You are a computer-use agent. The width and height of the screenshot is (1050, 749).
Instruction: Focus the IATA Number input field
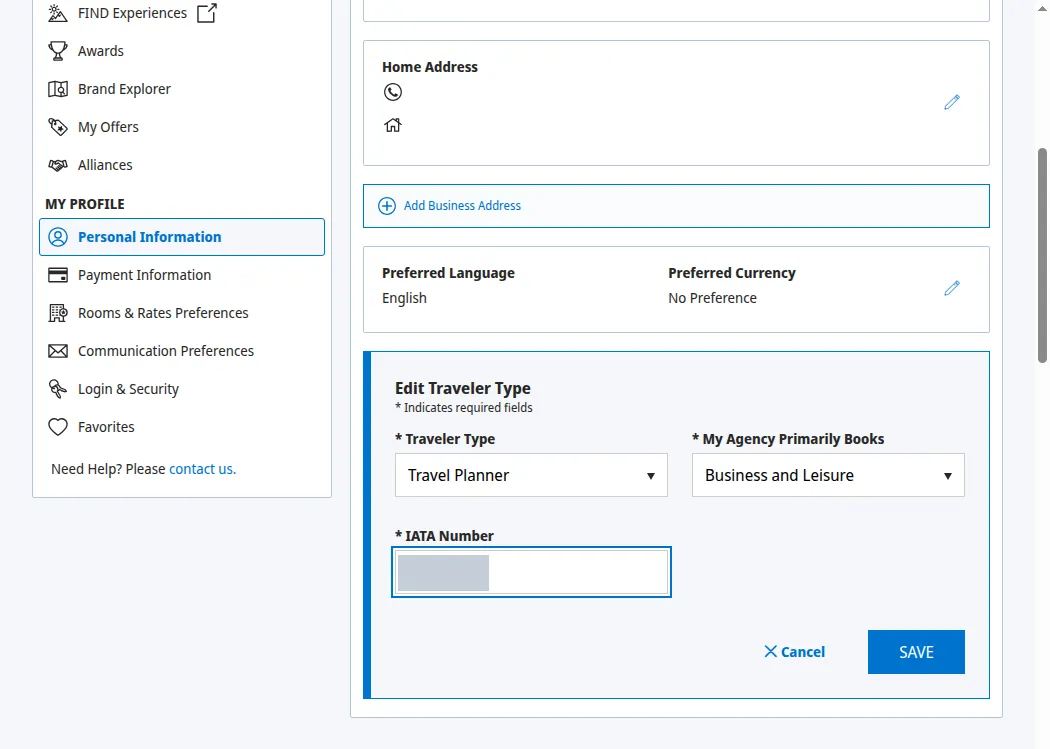click(532, 572)
